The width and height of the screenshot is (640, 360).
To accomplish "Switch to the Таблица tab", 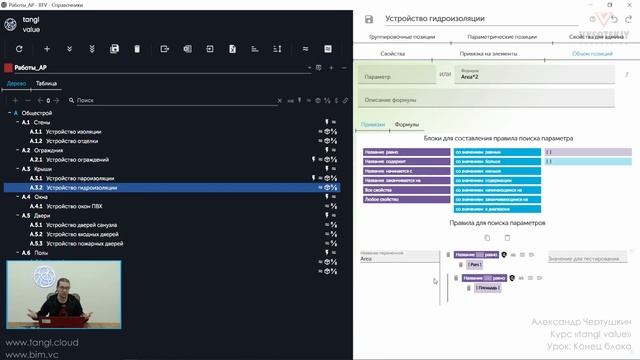I will click(x=46, y=84).
